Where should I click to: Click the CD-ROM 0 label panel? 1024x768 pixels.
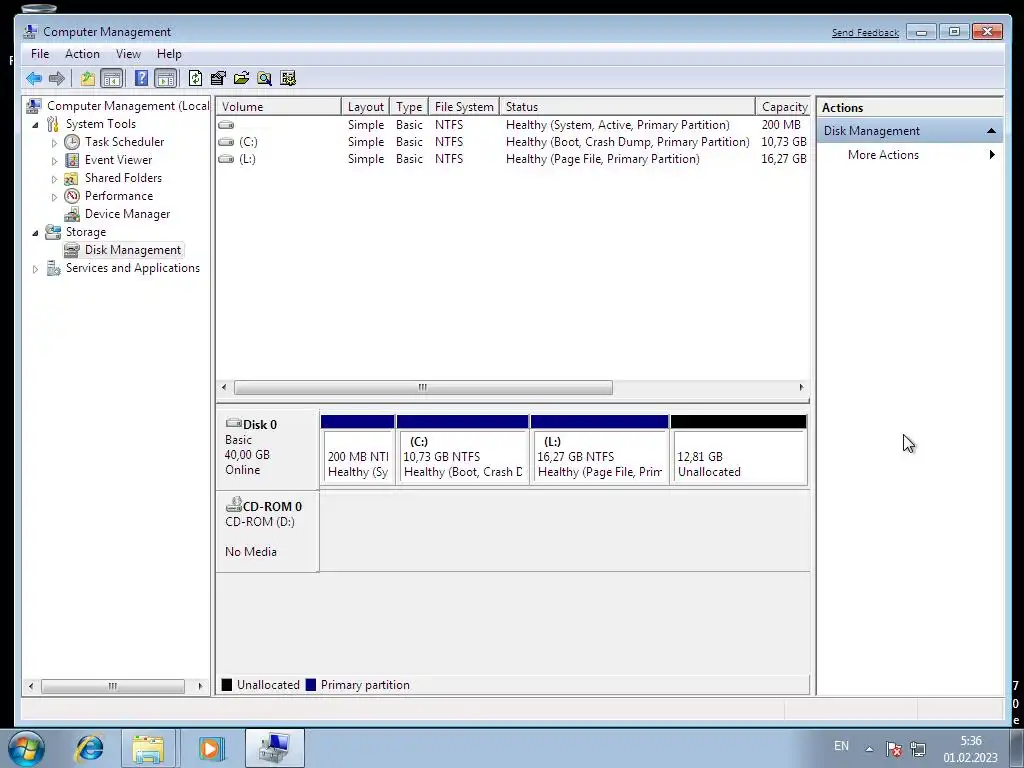click(x=268, y=532)
